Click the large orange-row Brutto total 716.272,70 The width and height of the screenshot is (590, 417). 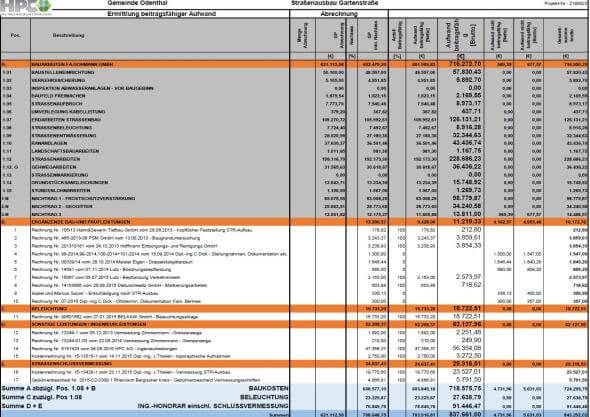pyautogui.click(x=465, y=64)
